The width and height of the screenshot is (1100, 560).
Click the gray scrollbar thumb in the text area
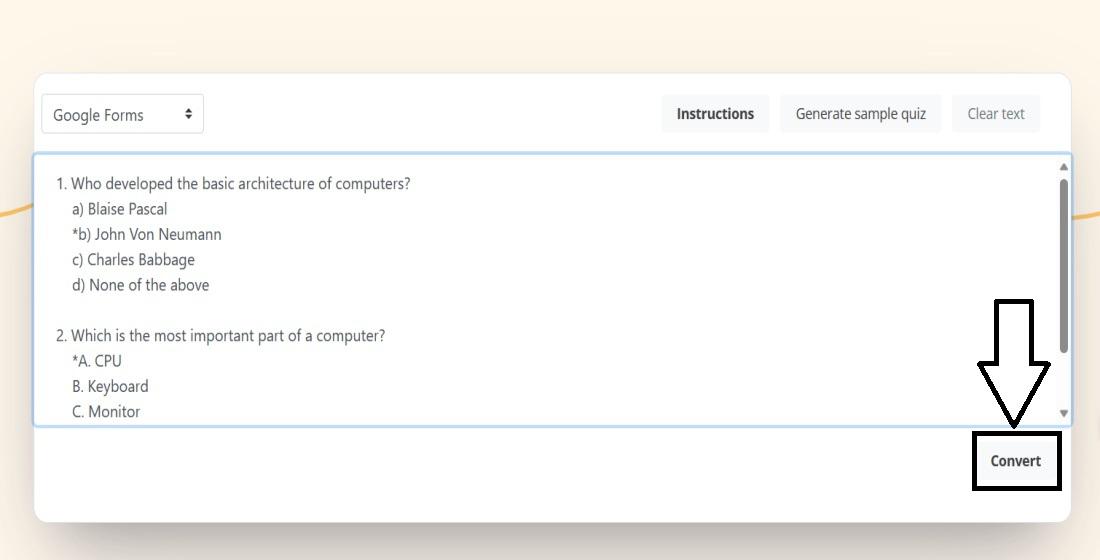1064,265
